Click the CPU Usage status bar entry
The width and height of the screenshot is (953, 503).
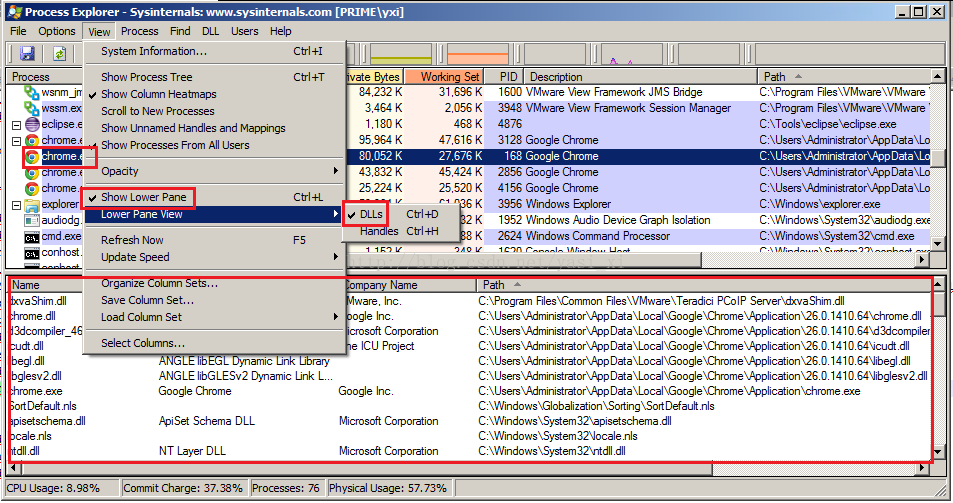(x=62, y=488)
